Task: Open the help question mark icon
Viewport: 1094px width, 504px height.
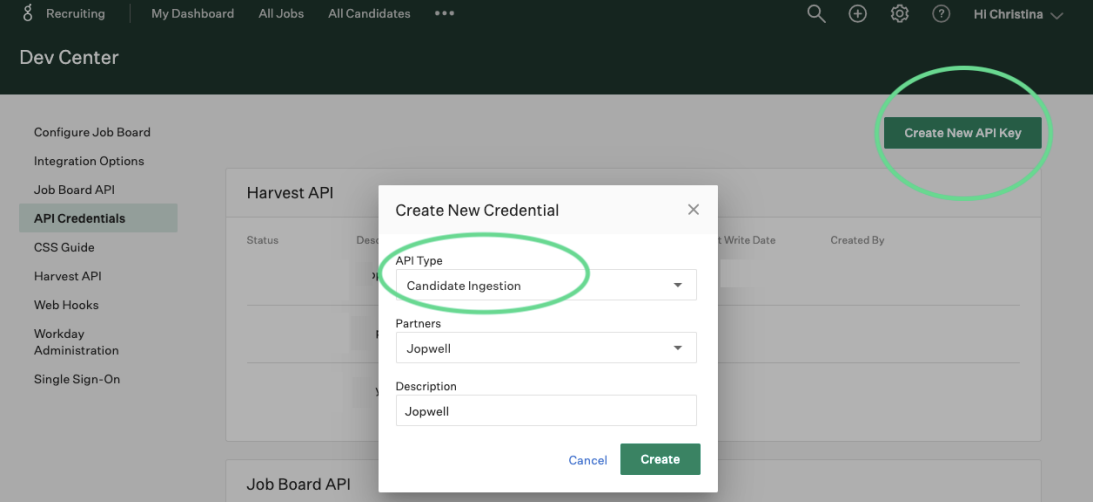Action: (x=941, y=13)
